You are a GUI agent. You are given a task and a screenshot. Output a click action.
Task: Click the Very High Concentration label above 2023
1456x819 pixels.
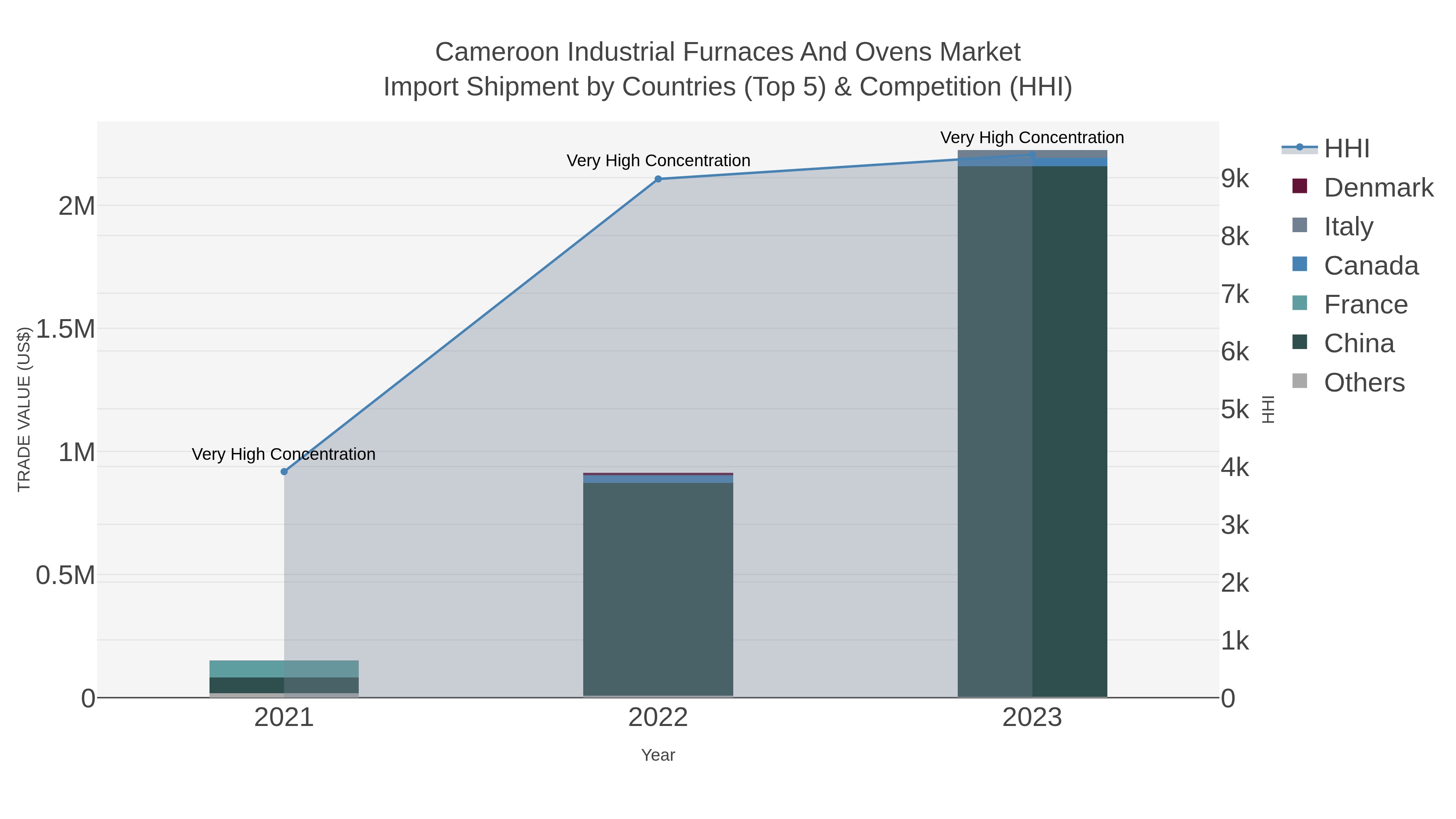(1032, 138)
